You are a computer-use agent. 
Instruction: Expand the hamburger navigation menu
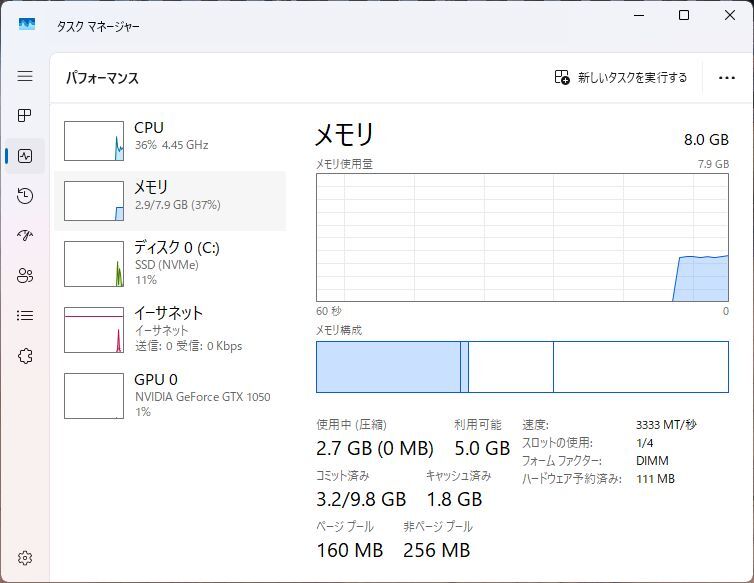[x=25, y=76]
